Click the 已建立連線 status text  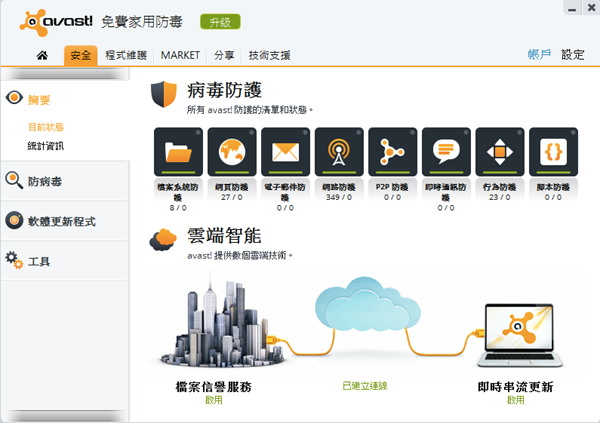click(365, 386)
